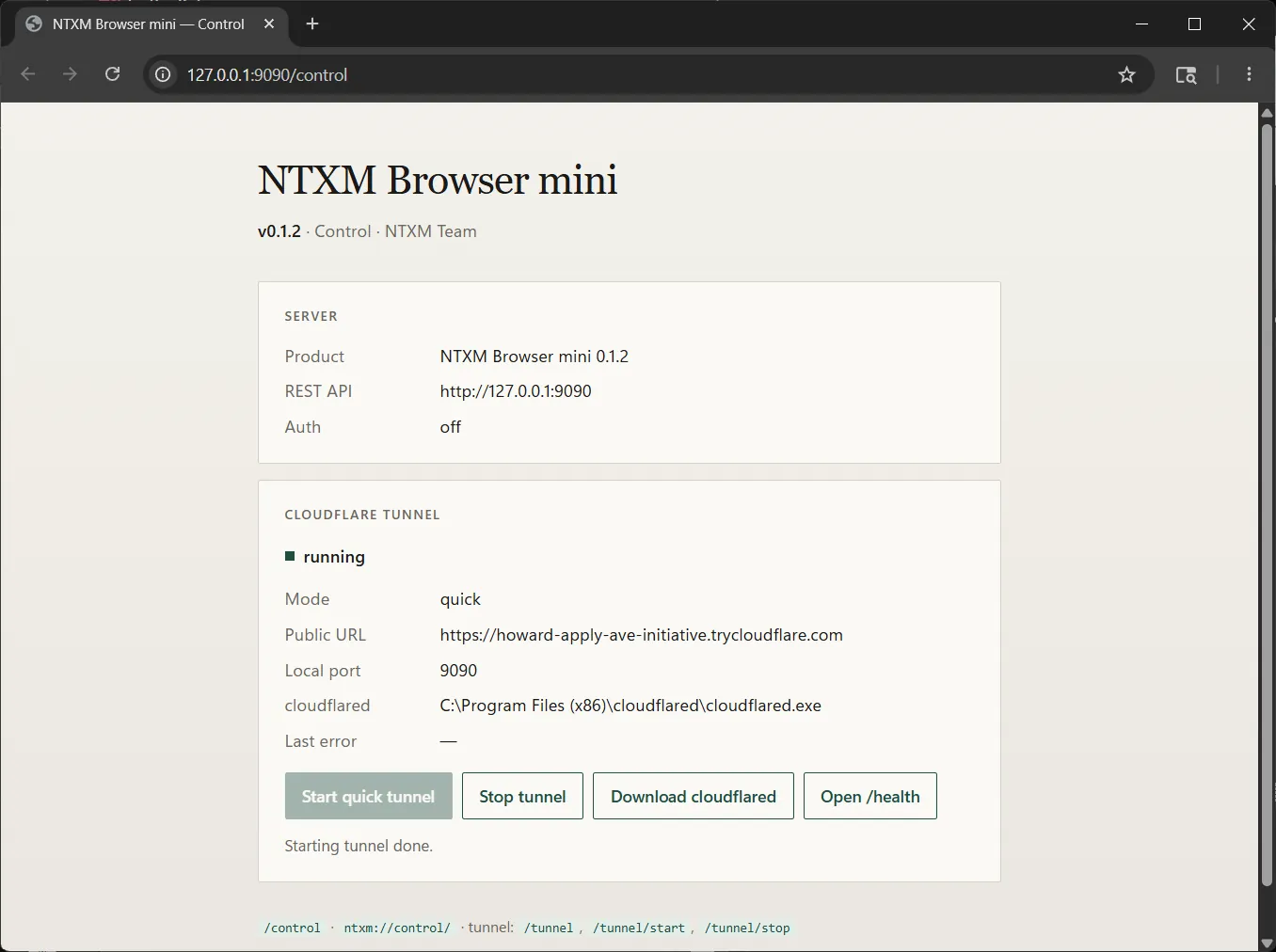Screen dimensions: 1276x952
Task: Minimize the browser window
Action: point(1141,24)
